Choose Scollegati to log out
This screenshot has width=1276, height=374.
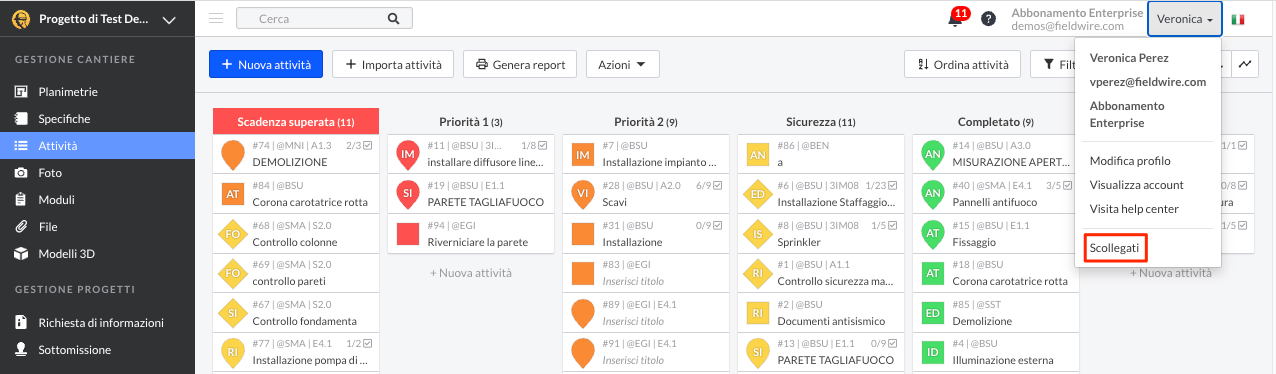click(1114, 247)
